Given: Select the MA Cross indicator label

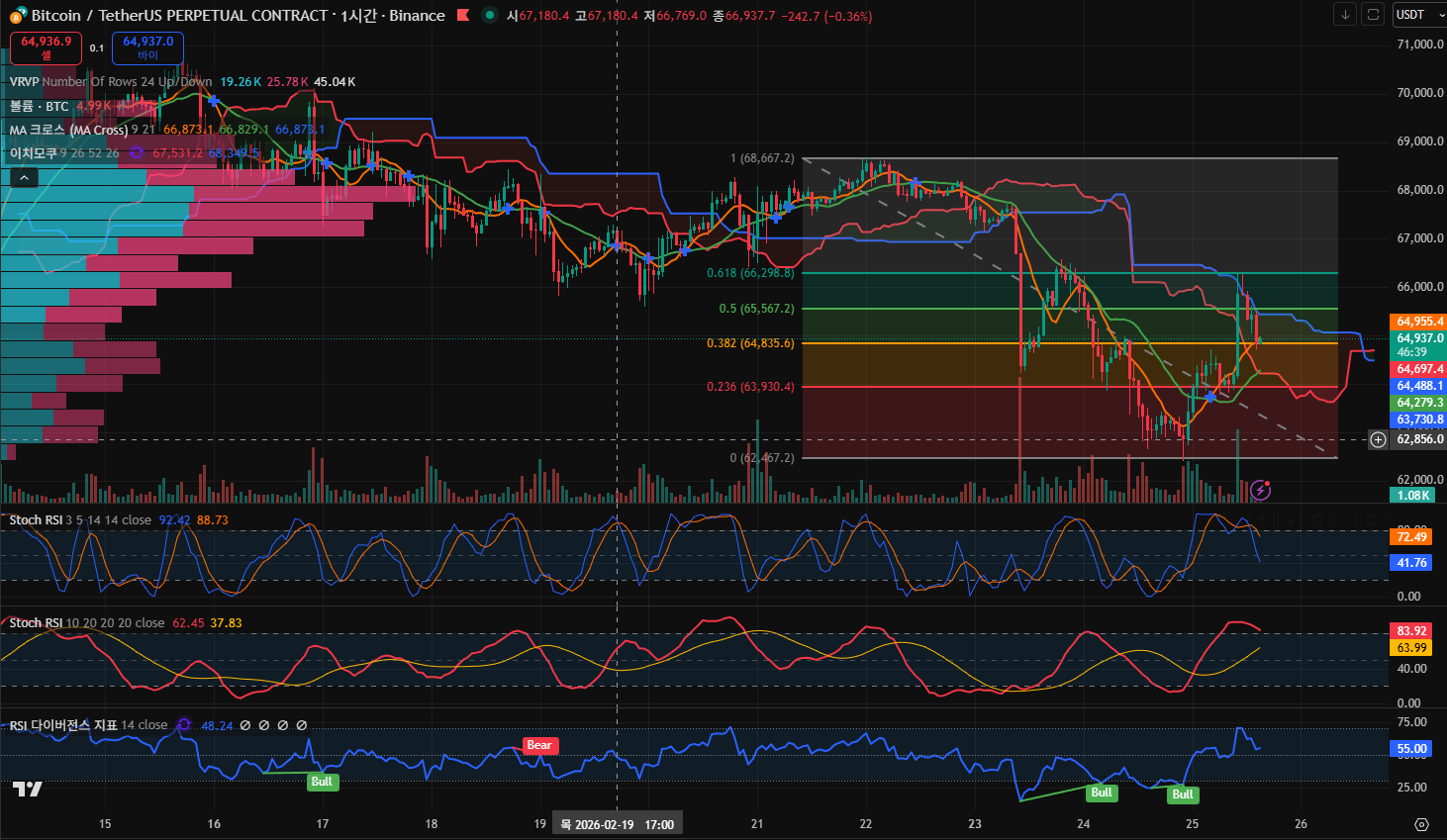Looking at the screenshot, I should coord(67,130).
